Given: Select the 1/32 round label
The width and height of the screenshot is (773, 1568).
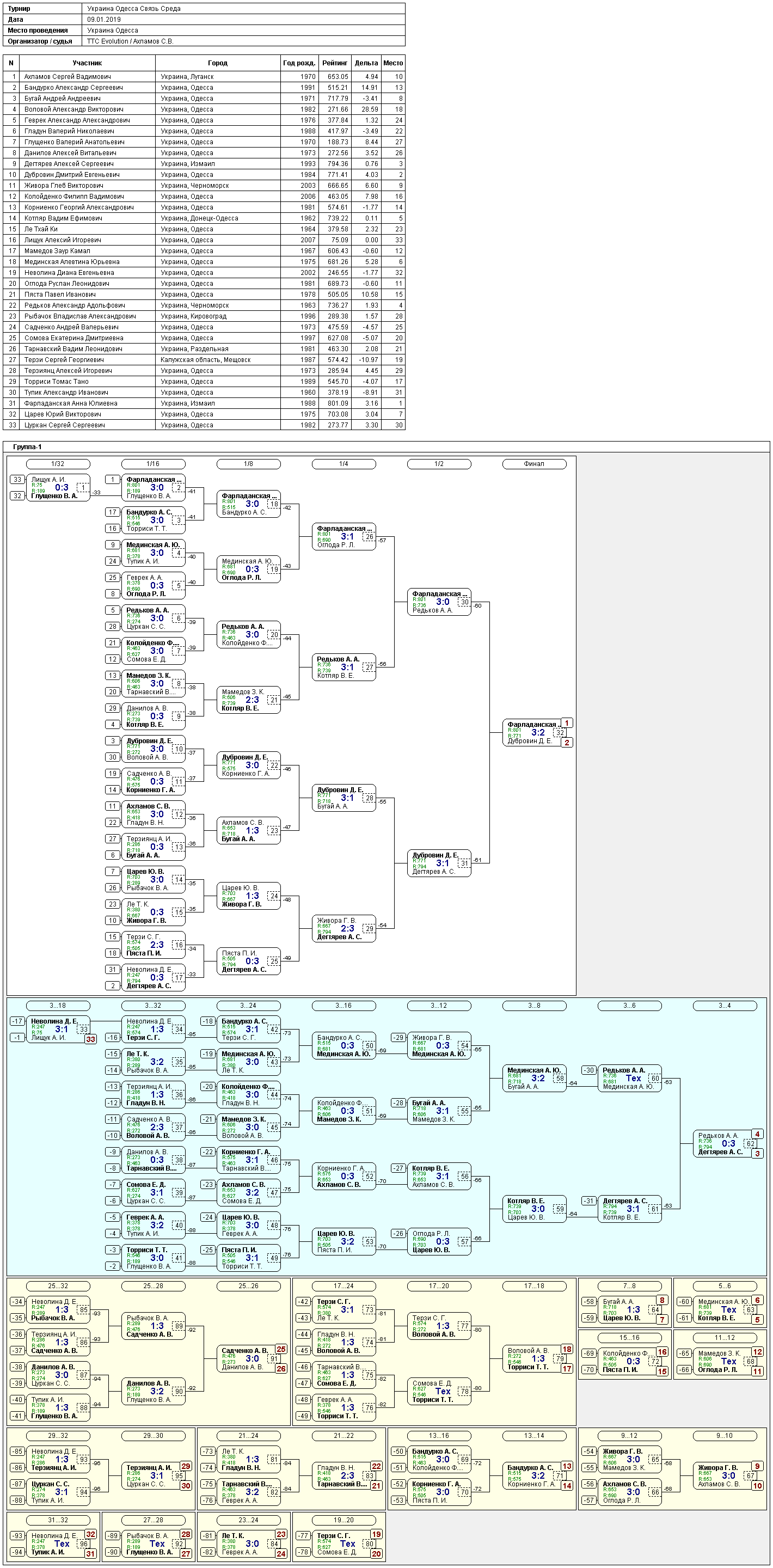Looking at the screenshot, I should [x=58, y=464].
